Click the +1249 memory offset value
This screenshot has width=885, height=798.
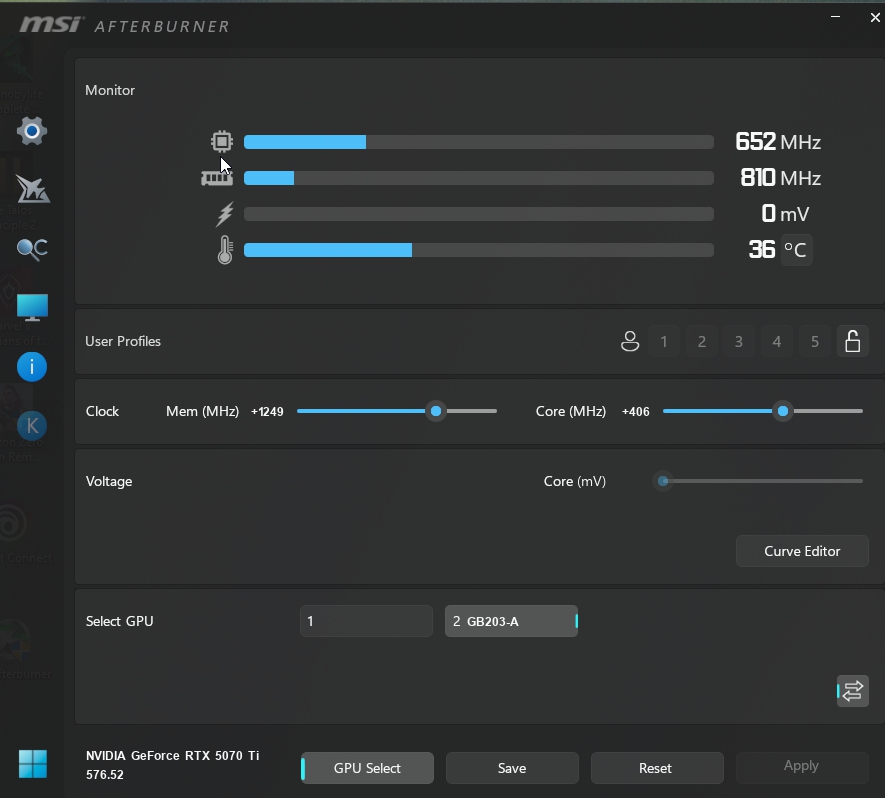click(267, 411)
